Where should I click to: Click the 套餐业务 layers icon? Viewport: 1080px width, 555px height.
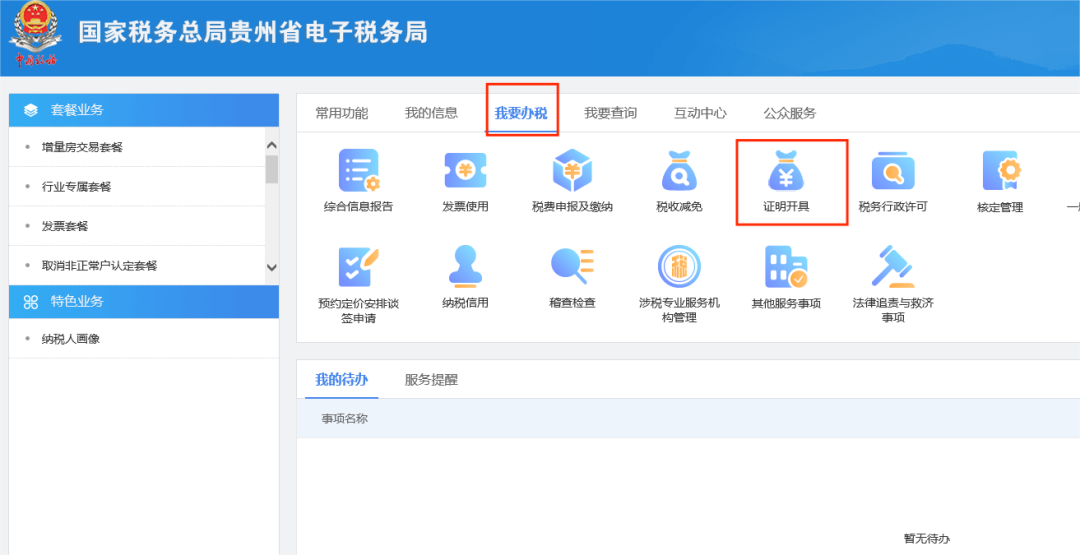pyautogui.click(x=30, y=110)
